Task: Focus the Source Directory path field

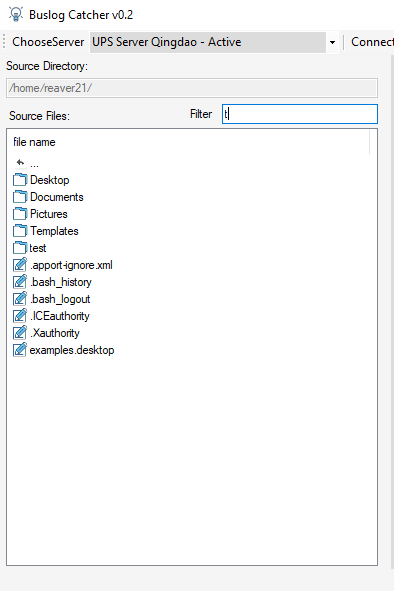Action: 192,88
